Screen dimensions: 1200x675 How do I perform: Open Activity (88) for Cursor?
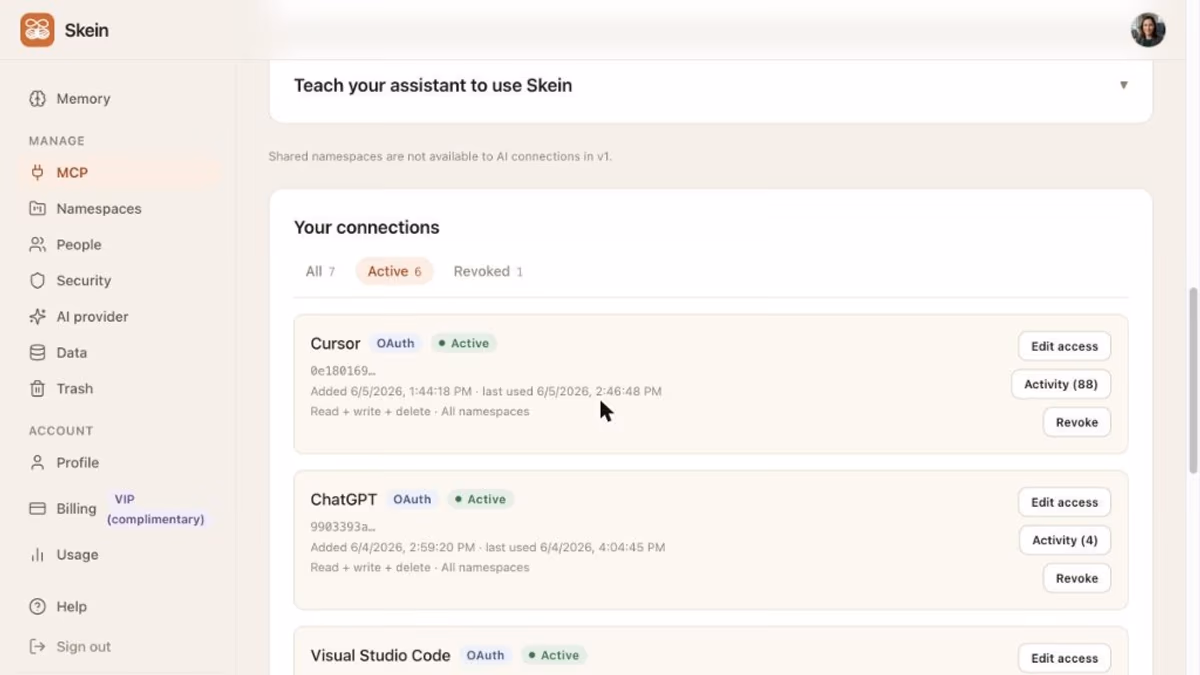pos(1061,384)
